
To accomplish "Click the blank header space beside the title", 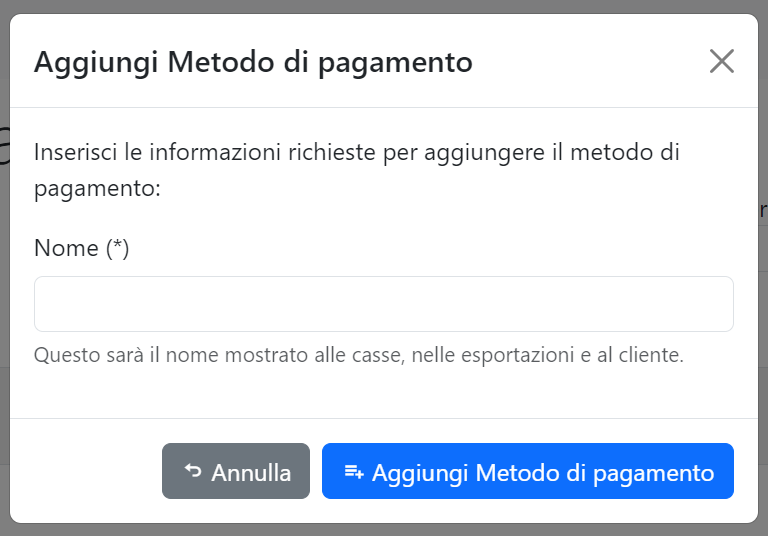I will coord(590,62).
